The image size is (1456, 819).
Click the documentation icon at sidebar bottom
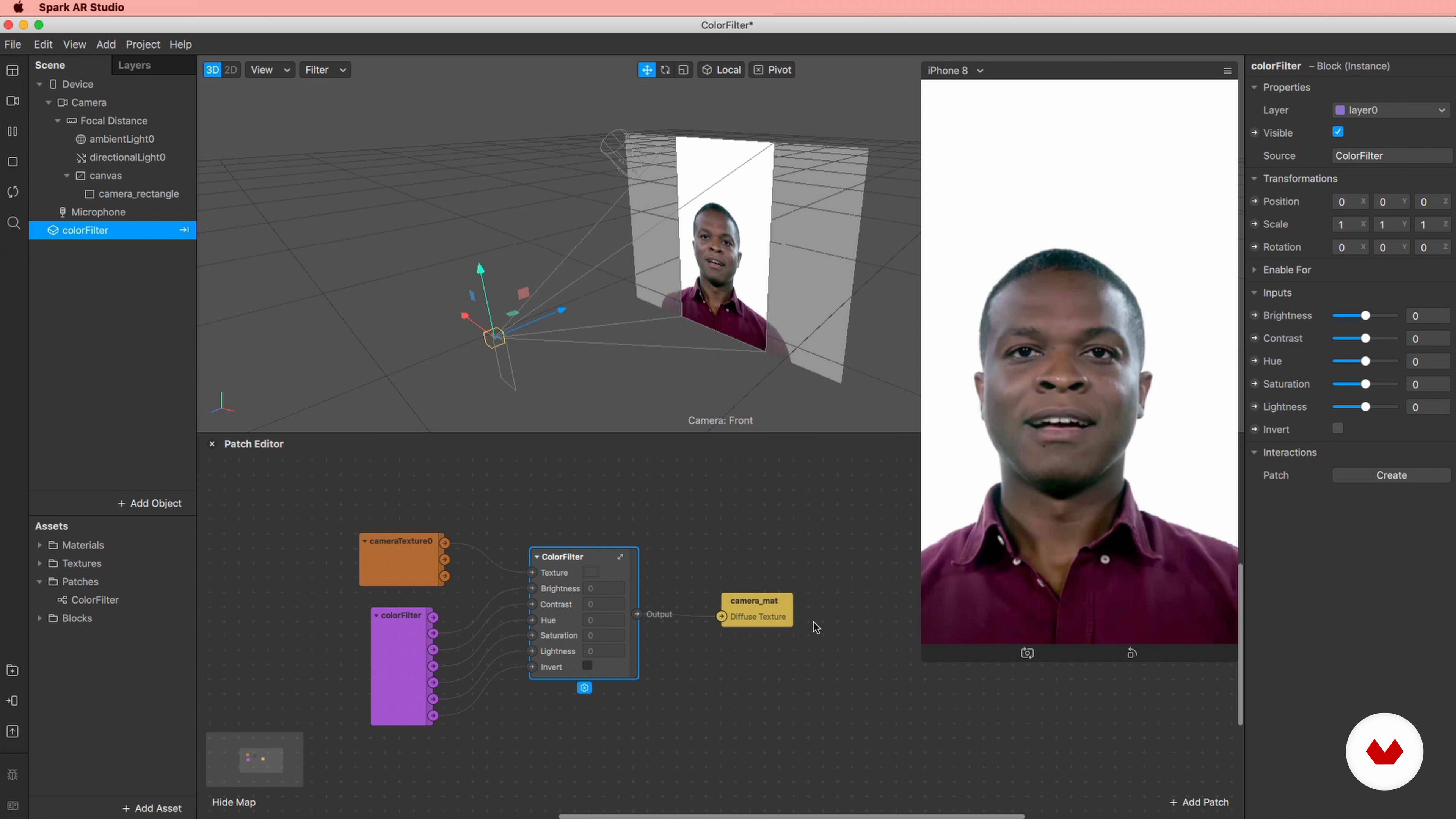[x=13, y=805]
